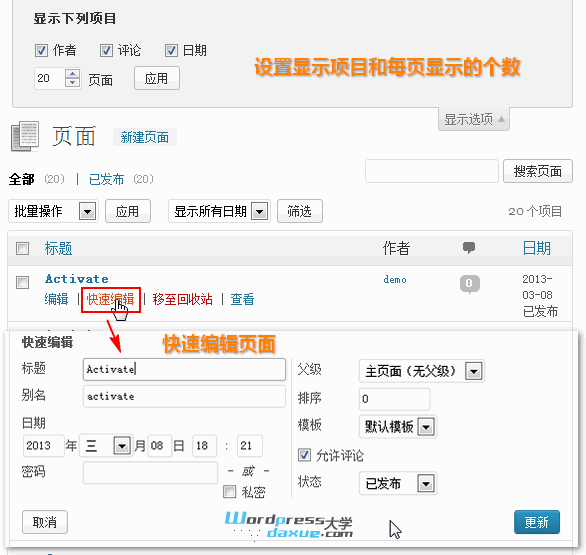
Task: Click 应用 next to bulk actions
Action: click(127, 211)
